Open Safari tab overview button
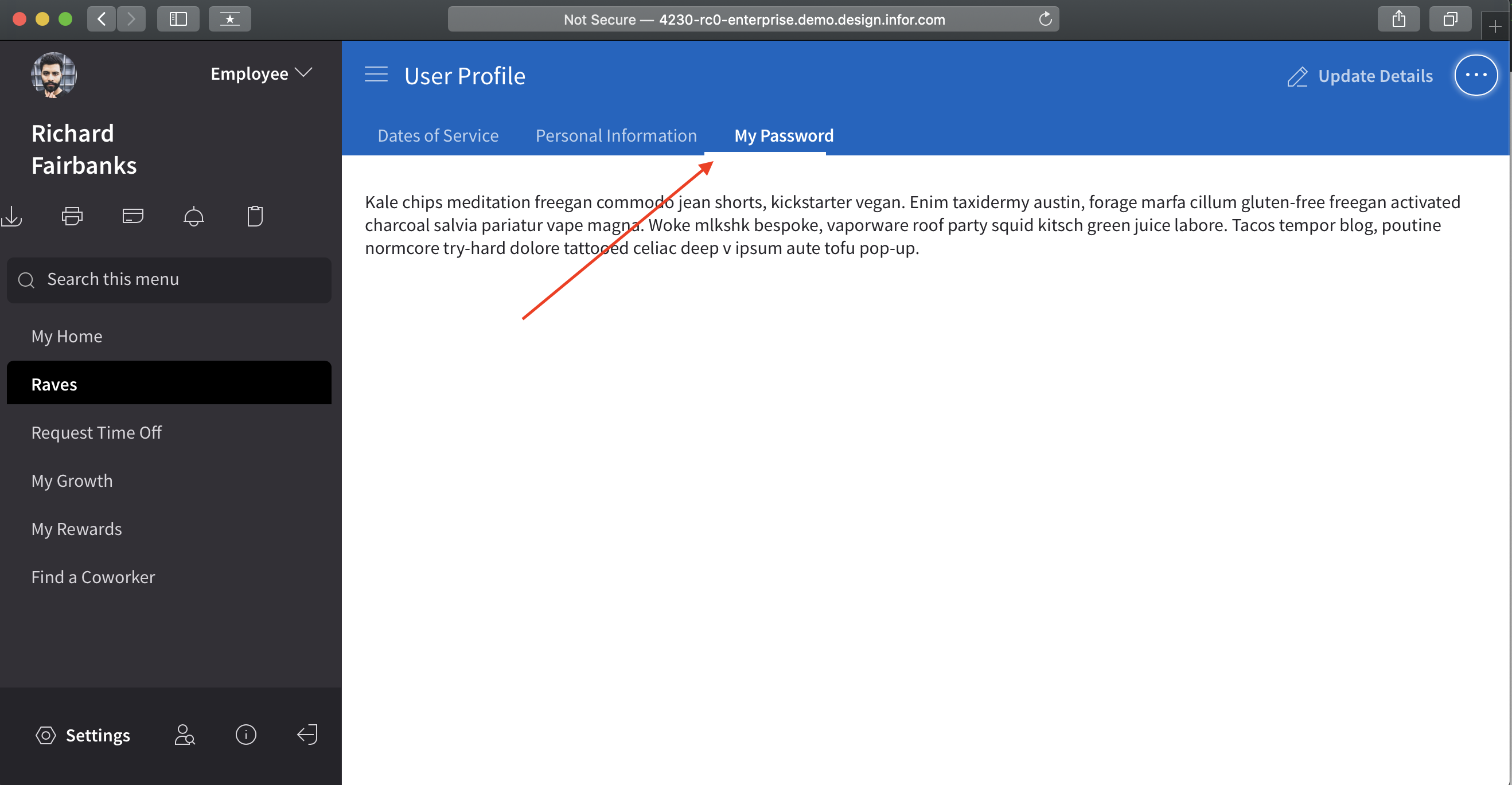 tap(1450, 19)
